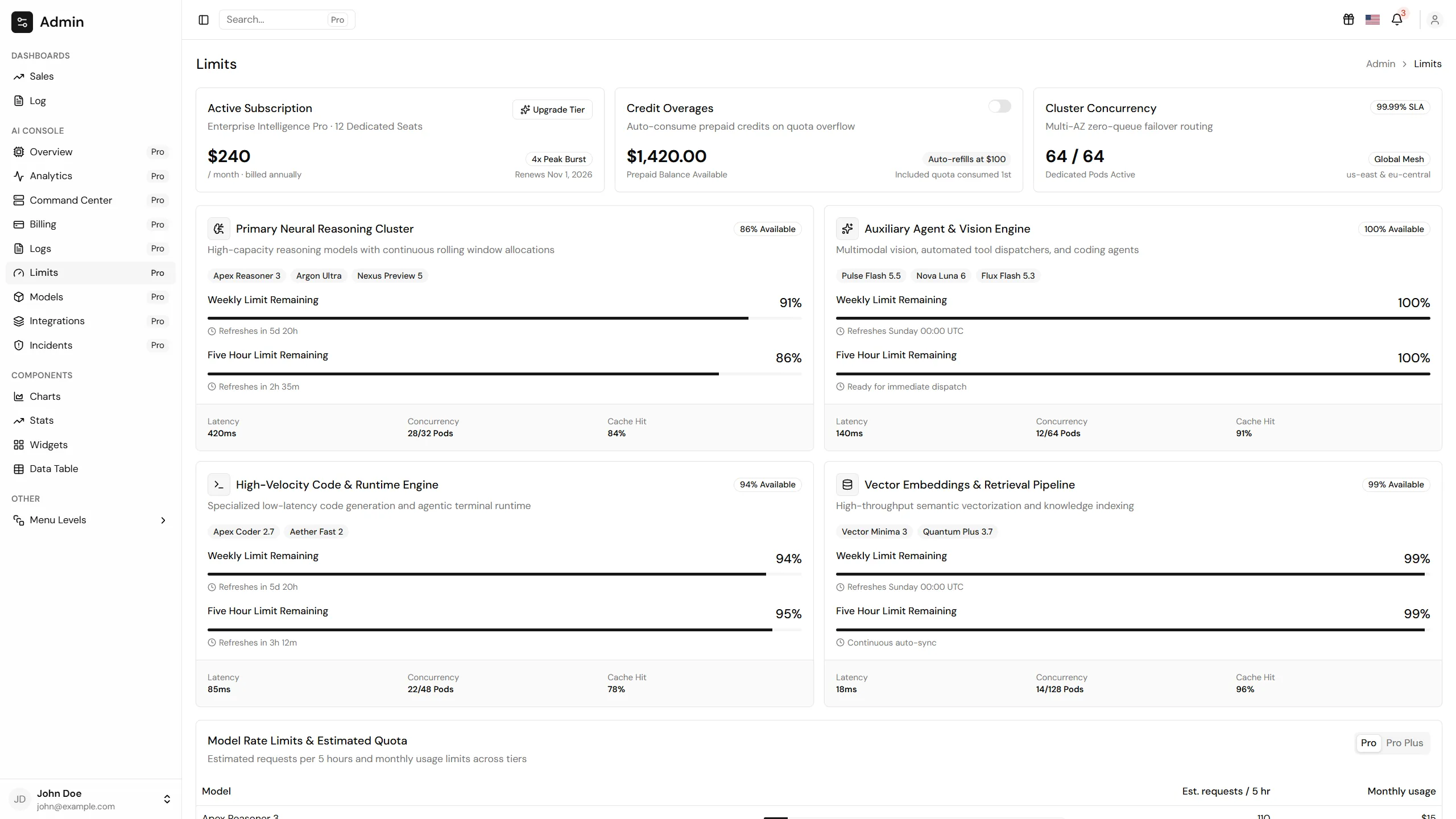Open the notifications bell
This screenshot has width=1456, height=819.
pos(1397,20)
